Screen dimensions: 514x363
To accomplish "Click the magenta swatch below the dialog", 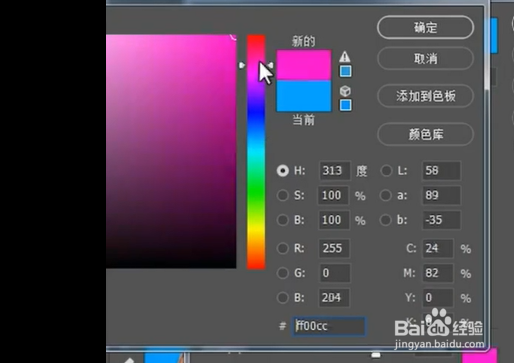I will click(479, 356).
